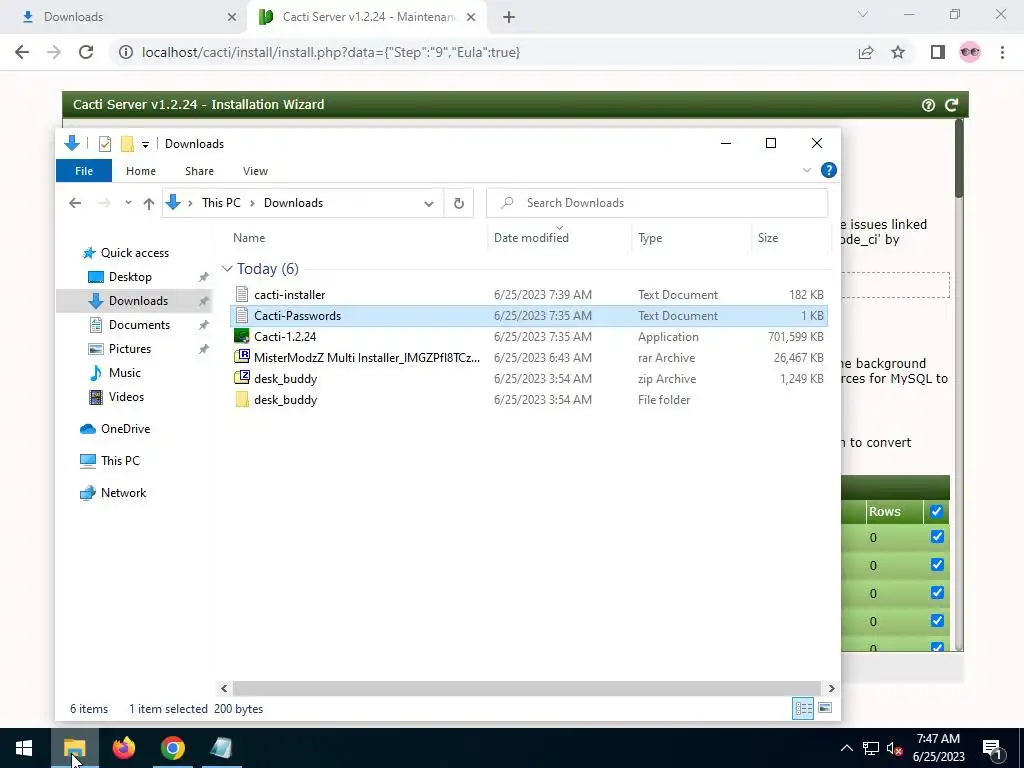The image size is (1024, 768).
Task: Click the share page icon in Chrome
Action: [866, 52]
